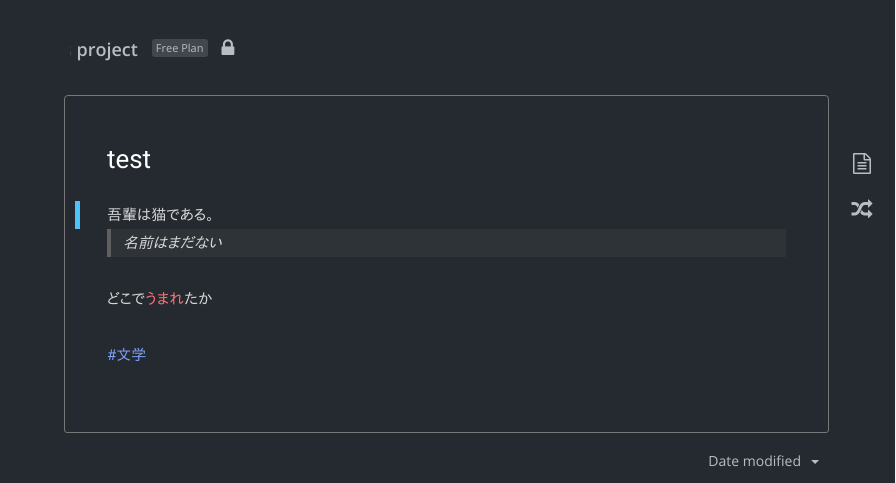Click the page title test
The height and width of the screenshot is (483, 896).
click(x=129, y=159)
